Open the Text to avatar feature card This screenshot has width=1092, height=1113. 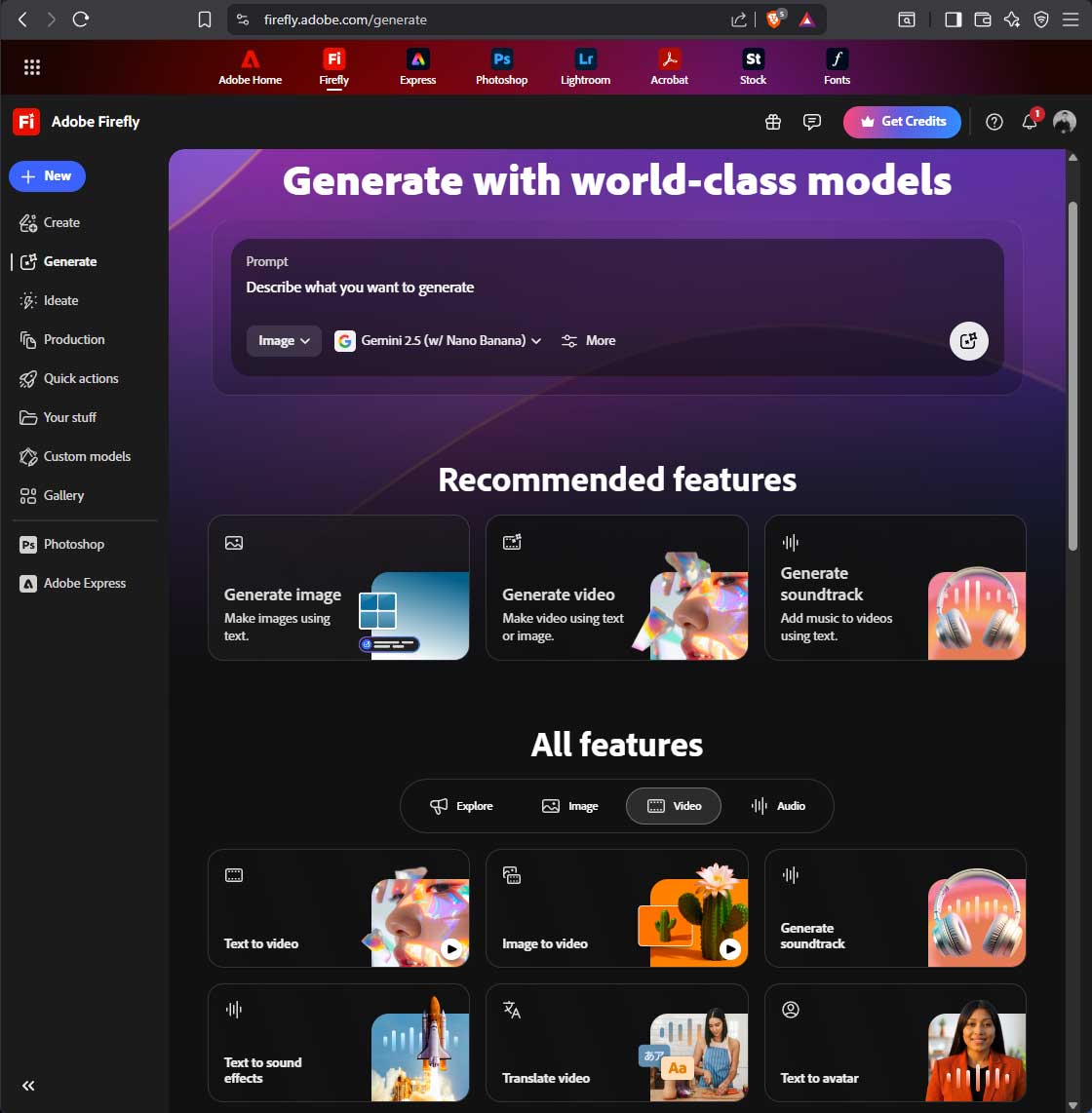895,1043
